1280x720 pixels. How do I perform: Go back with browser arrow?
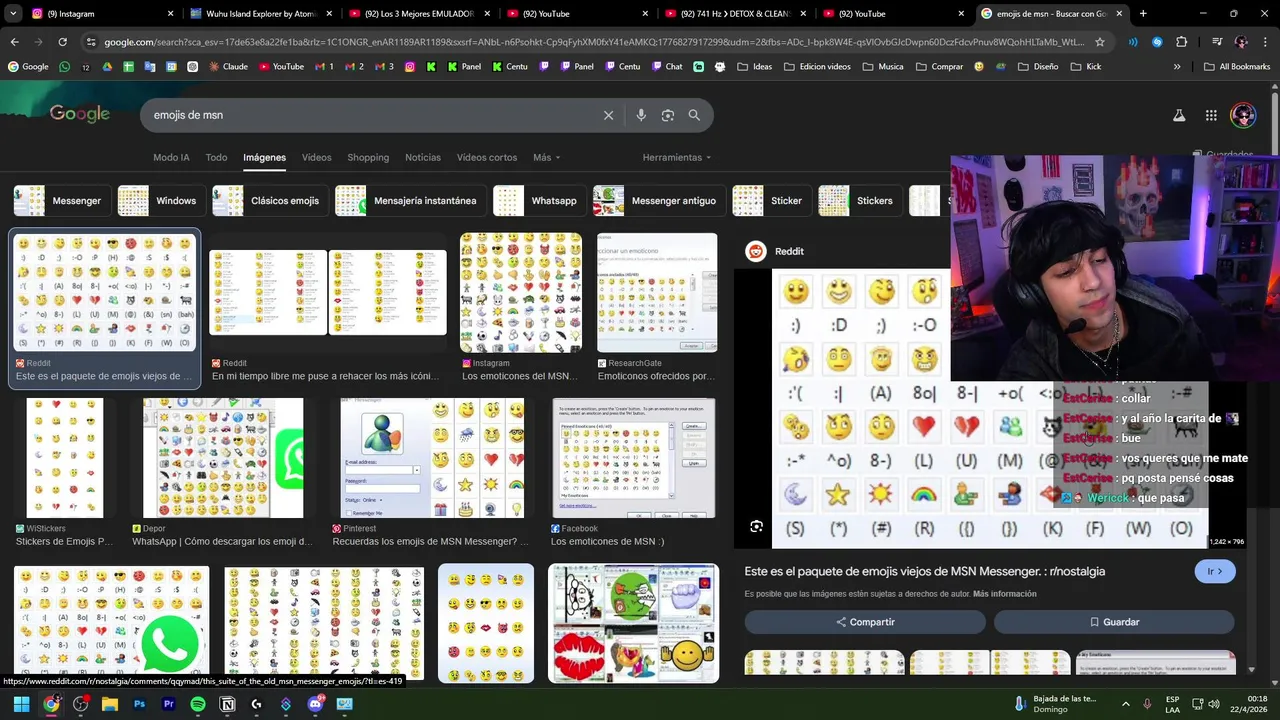[x=14, y=42]
